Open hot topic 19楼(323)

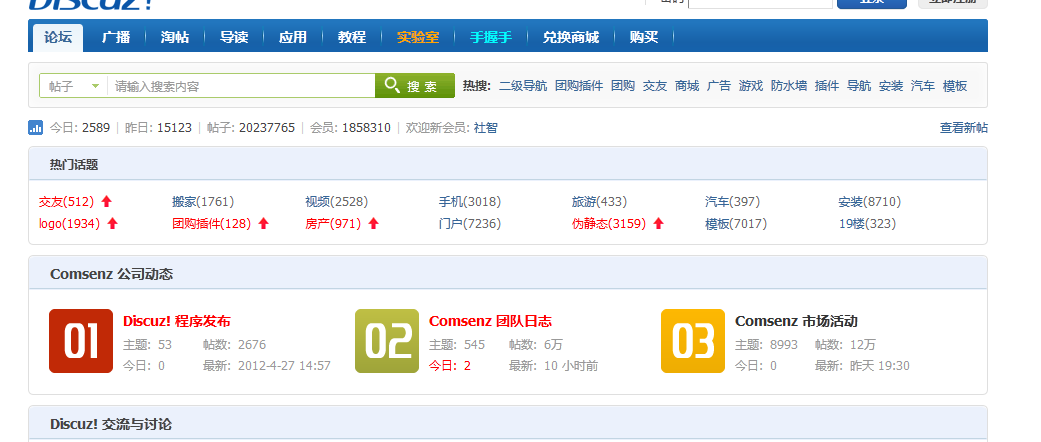[867, 224]
